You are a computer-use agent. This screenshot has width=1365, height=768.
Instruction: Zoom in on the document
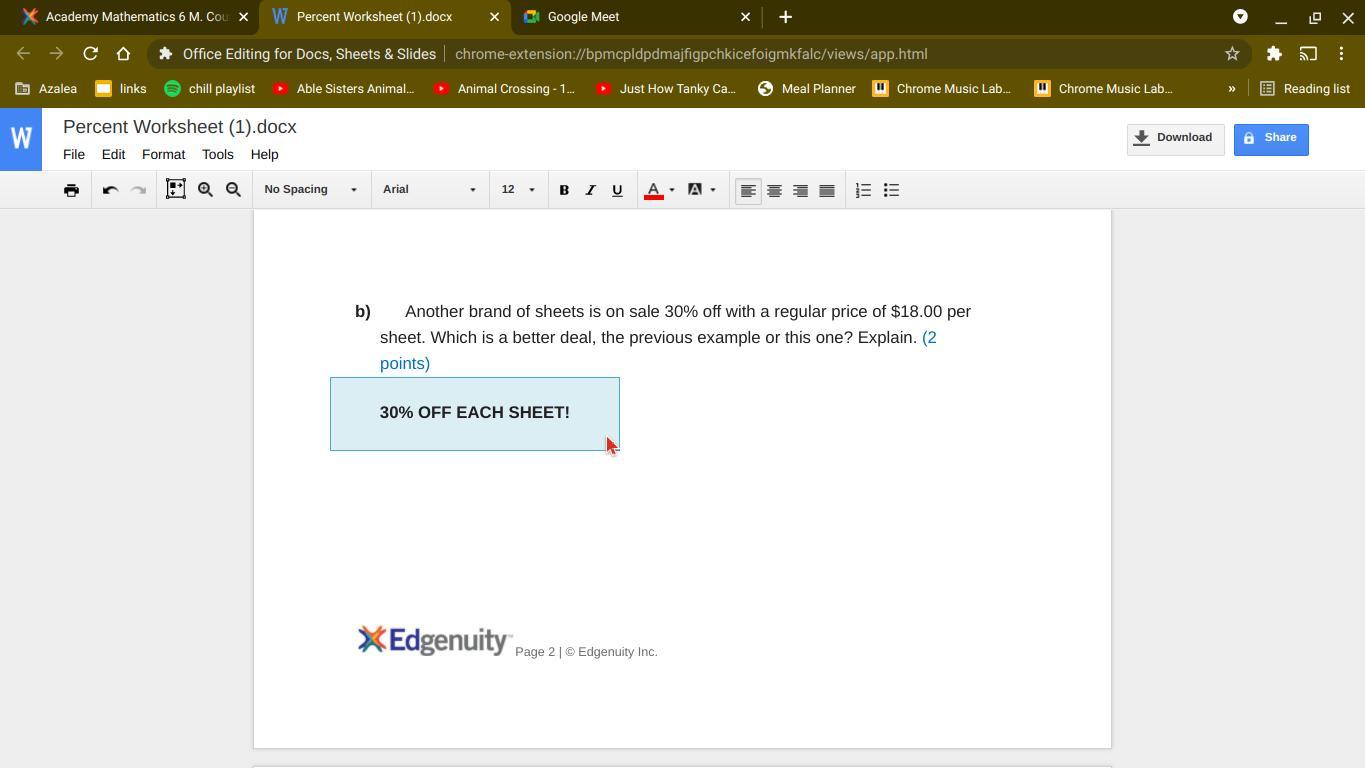[205, 190]
